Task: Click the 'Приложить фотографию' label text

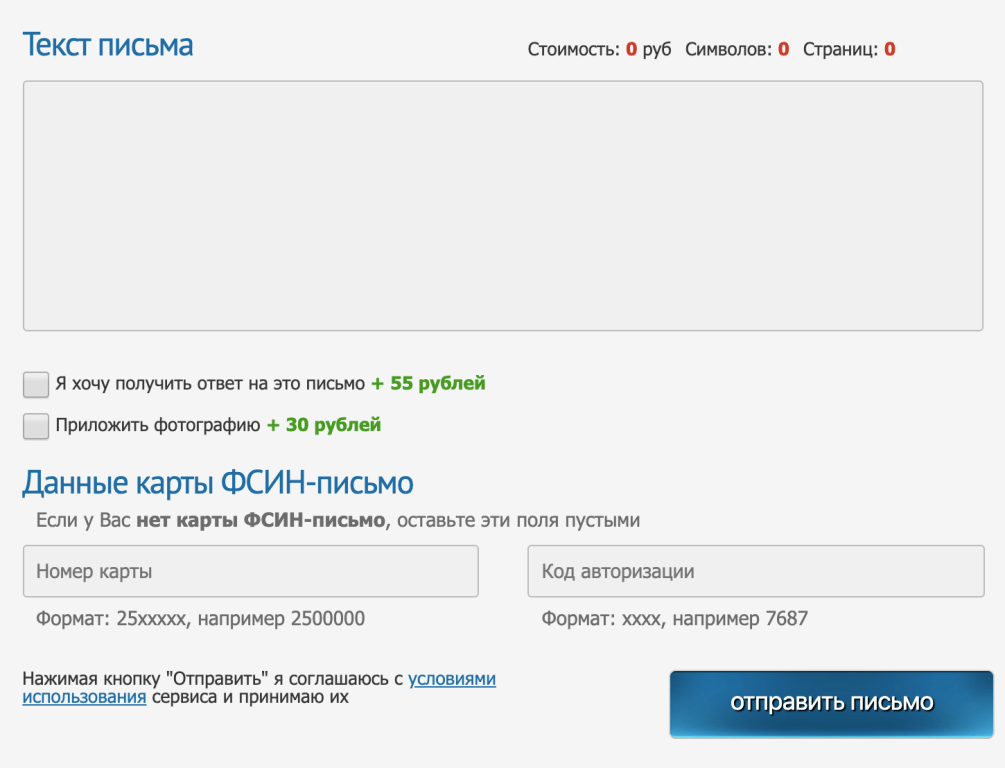Action: pos(158,425)
